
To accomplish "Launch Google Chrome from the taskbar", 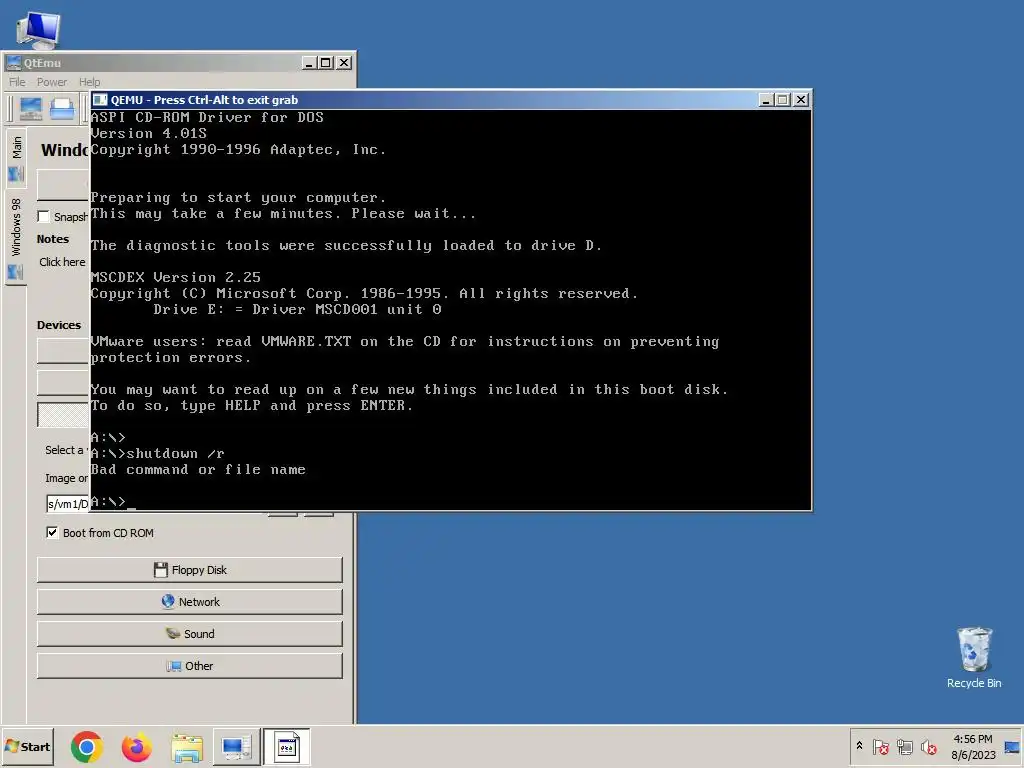I will [87, 747].
